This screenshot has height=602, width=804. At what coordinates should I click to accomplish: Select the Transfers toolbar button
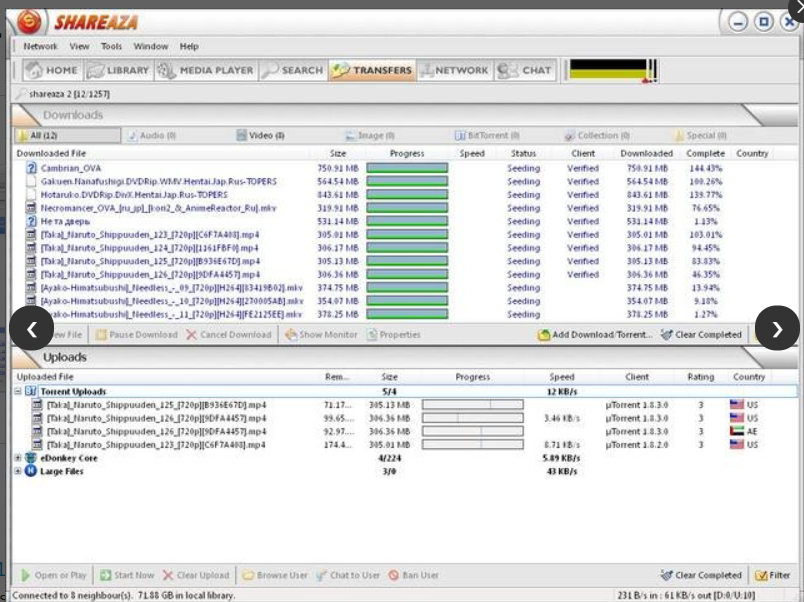[x=372, y=70]
